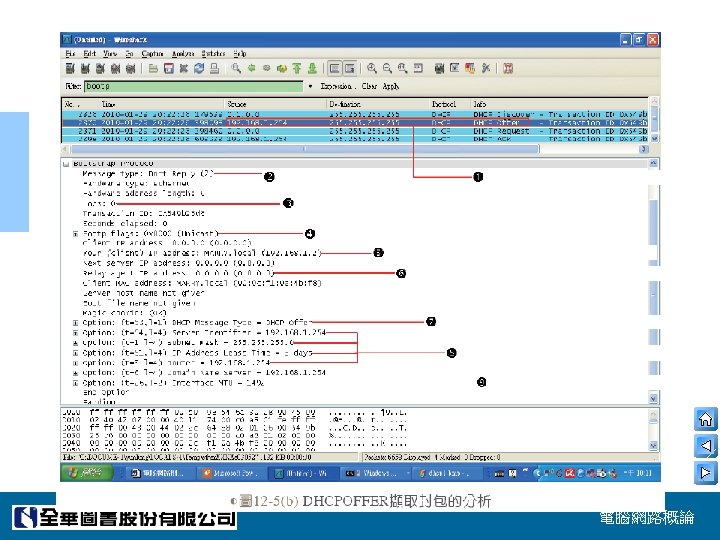Viewport: 720px width, 540px height.
Task: Save the capture file icon
Action: pyautogui.click(x=169, y=68)
